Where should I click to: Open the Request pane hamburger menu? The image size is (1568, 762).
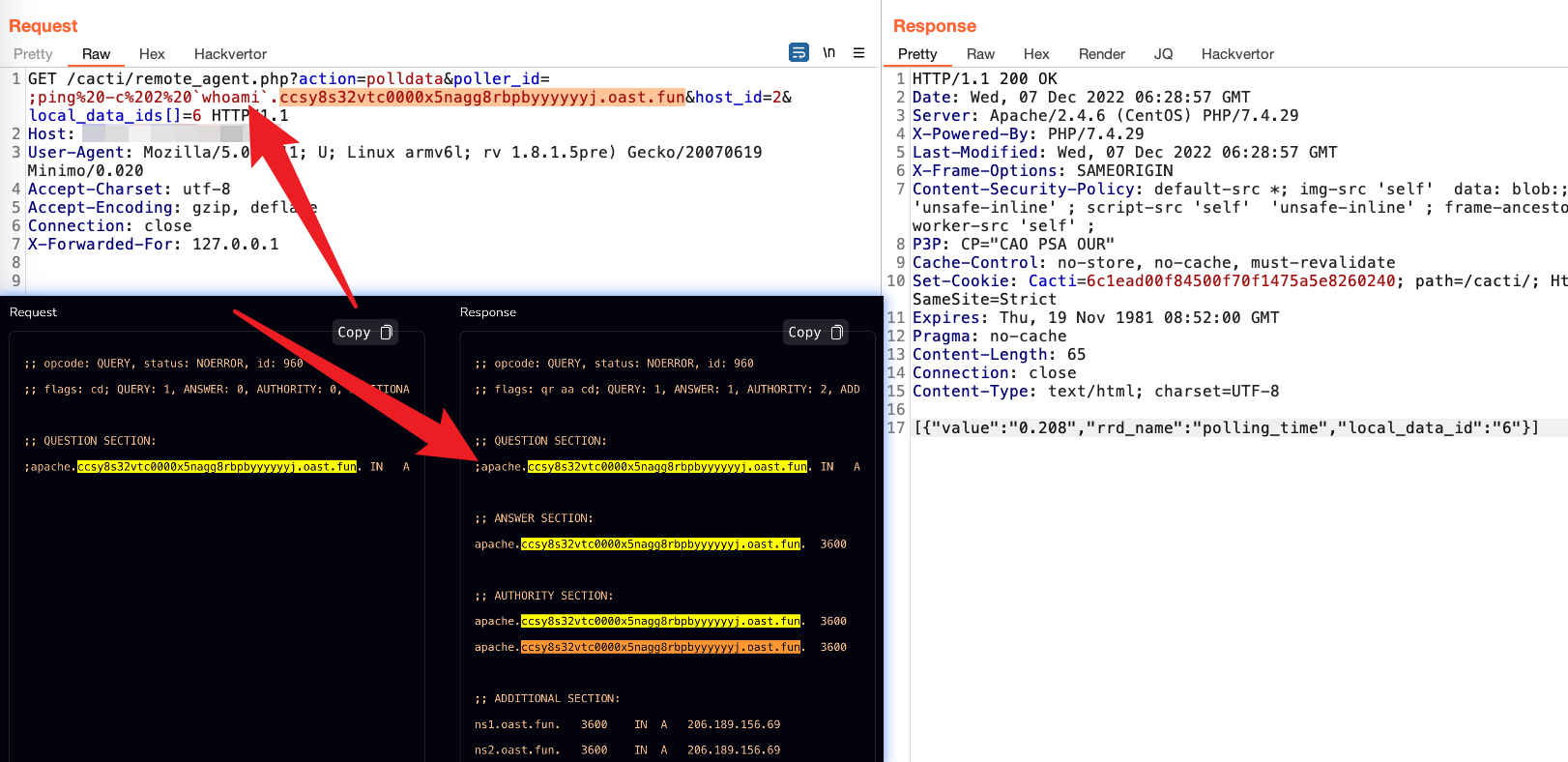click(x=858, y=53)
